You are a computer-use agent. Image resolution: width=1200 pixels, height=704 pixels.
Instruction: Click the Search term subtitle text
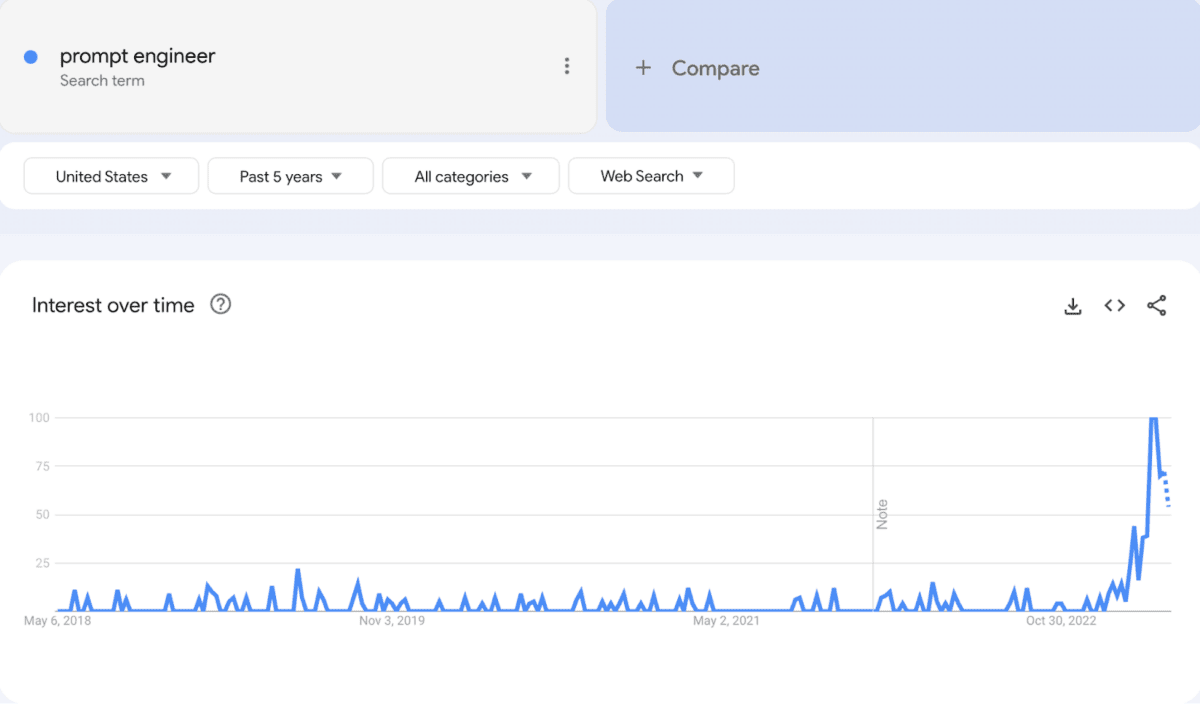(102, 81)
